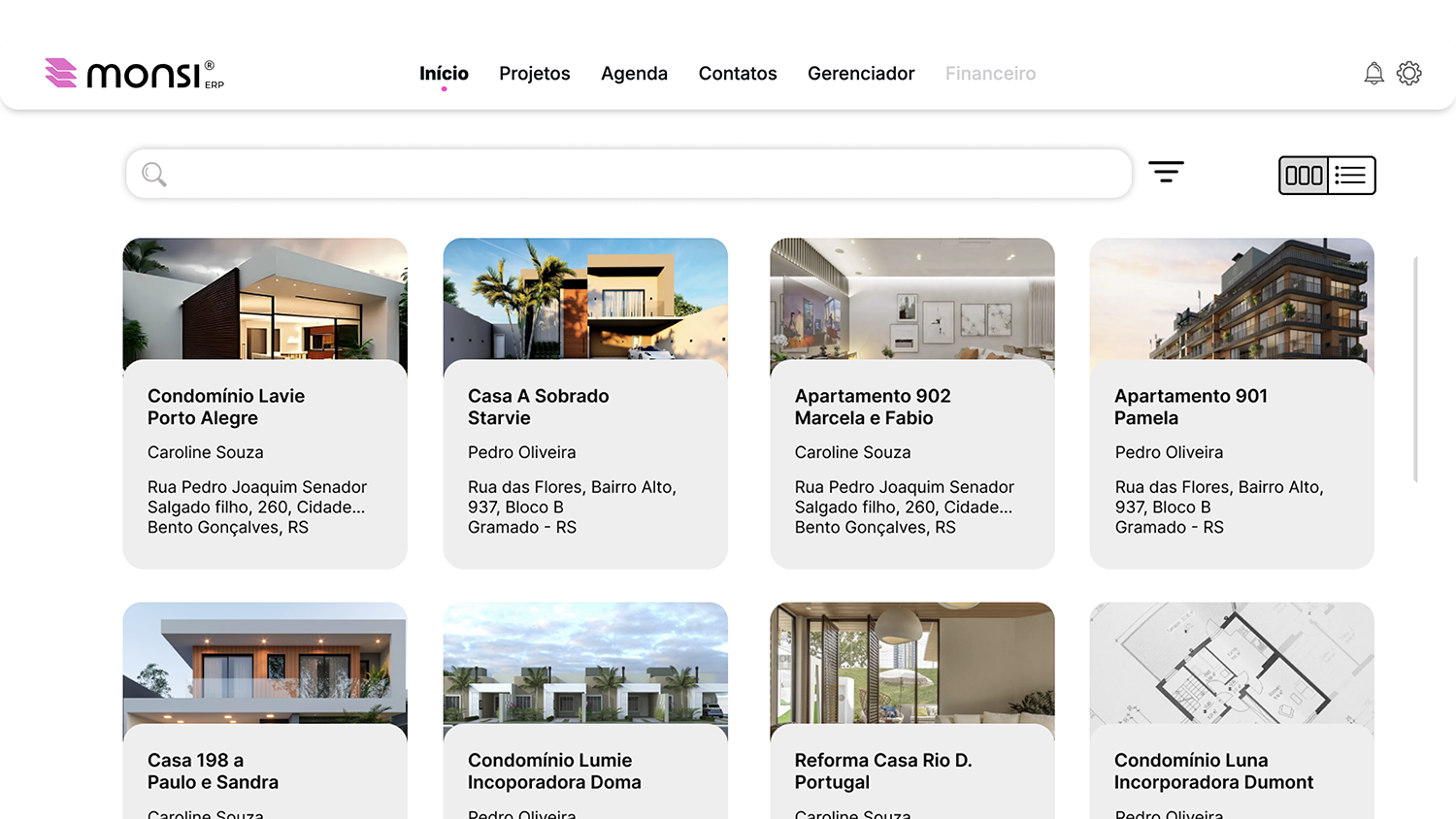Open the Projetos tab
The height and width of the screenshot is (819, 1456).
tap(534, 74)
